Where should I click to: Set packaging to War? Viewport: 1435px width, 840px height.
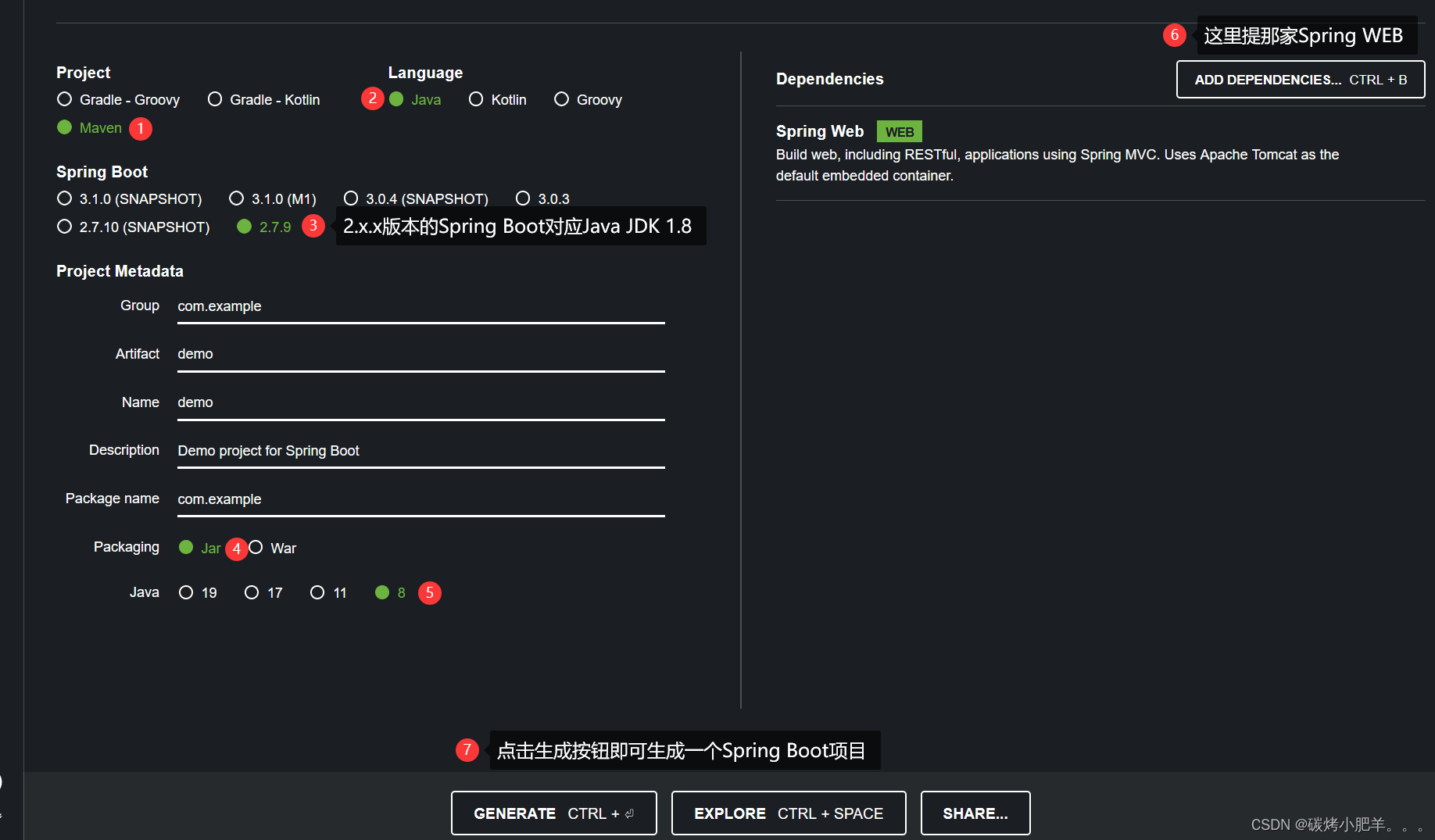273,548
